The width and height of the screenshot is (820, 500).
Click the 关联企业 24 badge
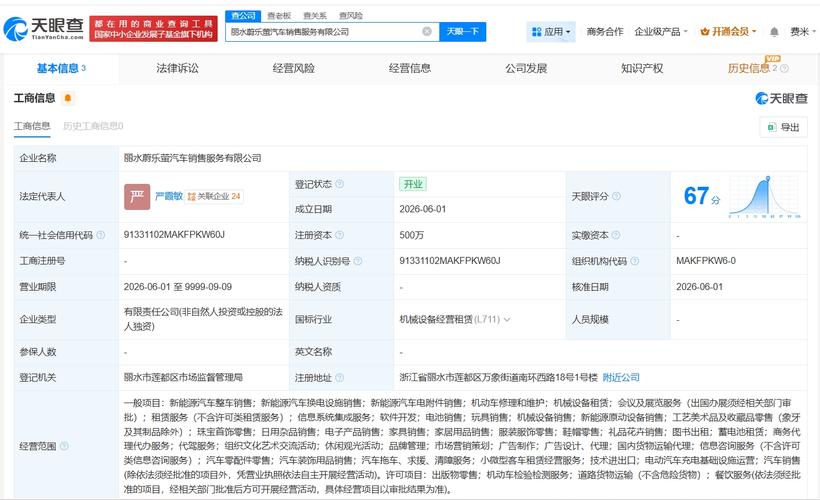tap(214, 196)
